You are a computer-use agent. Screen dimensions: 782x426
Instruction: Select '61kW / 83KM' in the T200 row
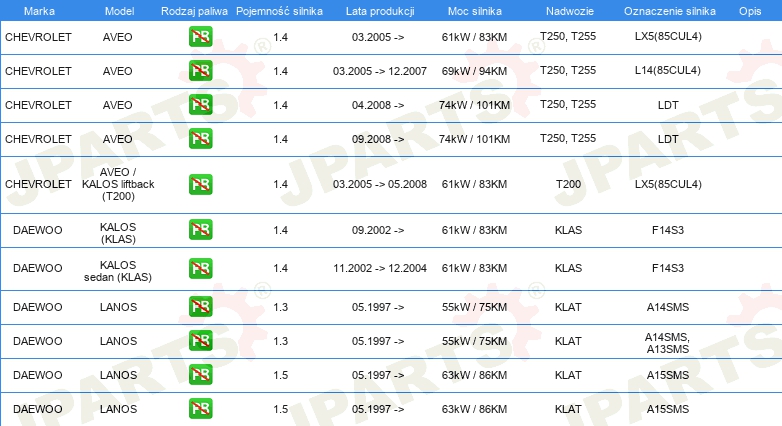[x=474, y=184]
